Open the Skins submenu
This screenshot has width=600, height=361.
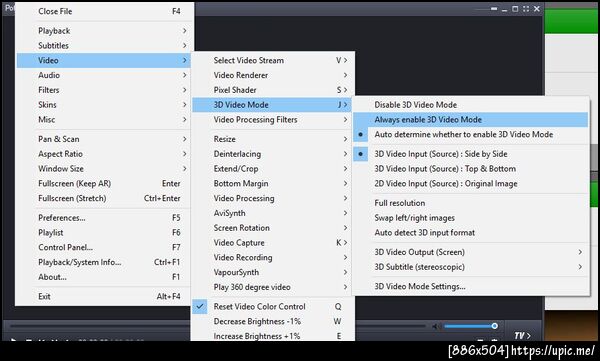pos(104,105)
